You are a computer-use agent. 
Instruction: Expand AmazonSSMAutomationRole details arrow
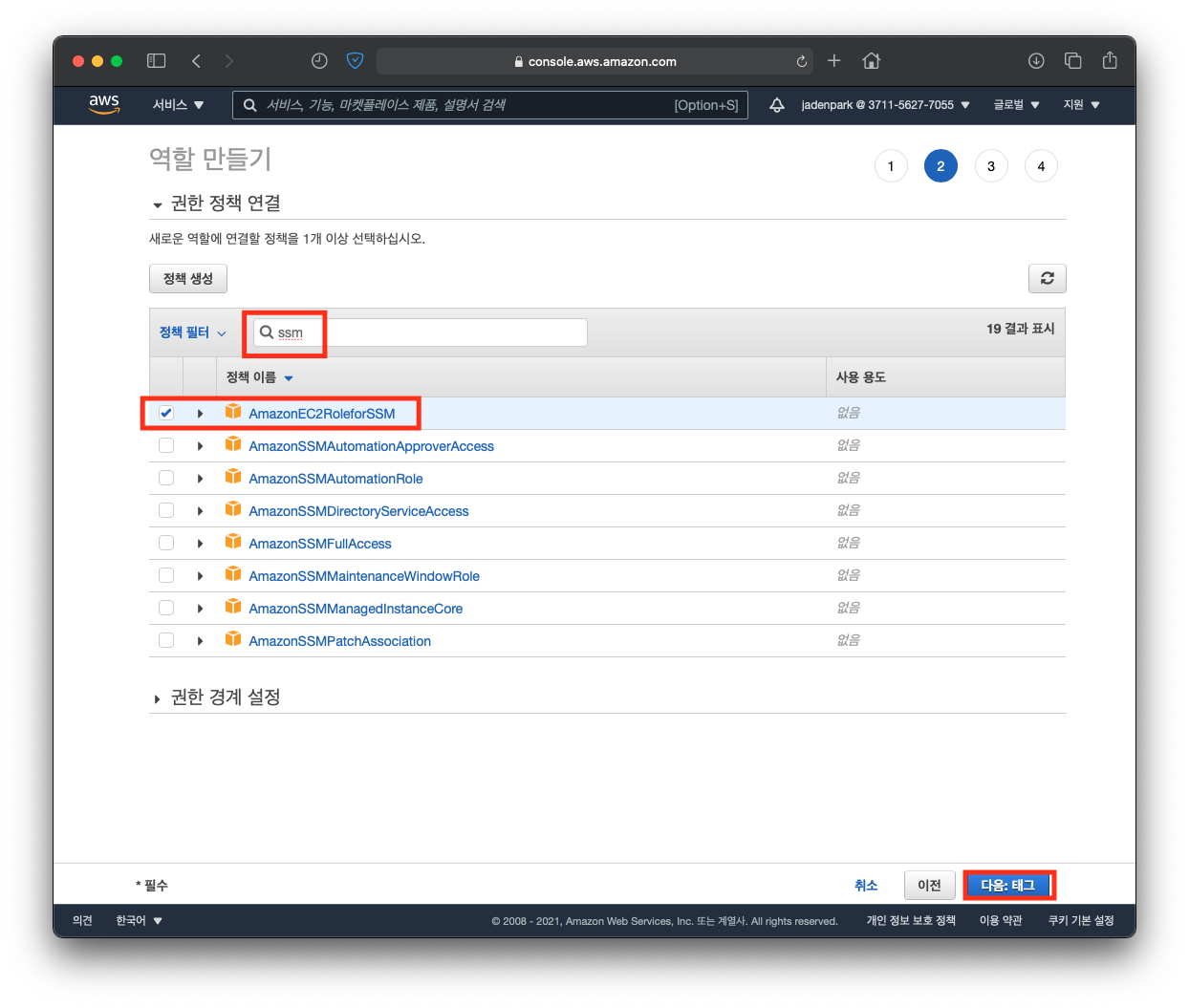click(x=200, y=479)
